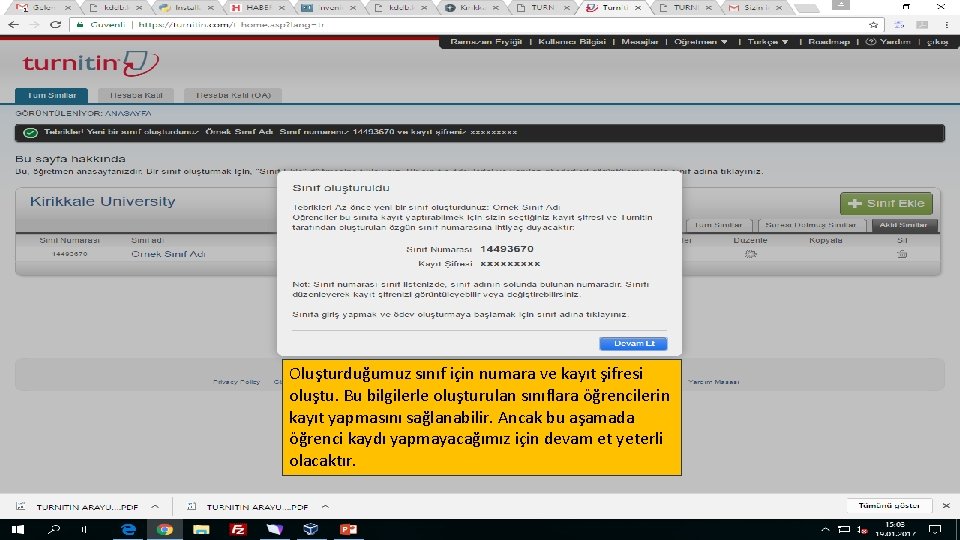Switch to the Hesaba Katıl (ÖA) tab
Image resolution: width=960 pixels, height=540 pixels.
pos(233,96)
